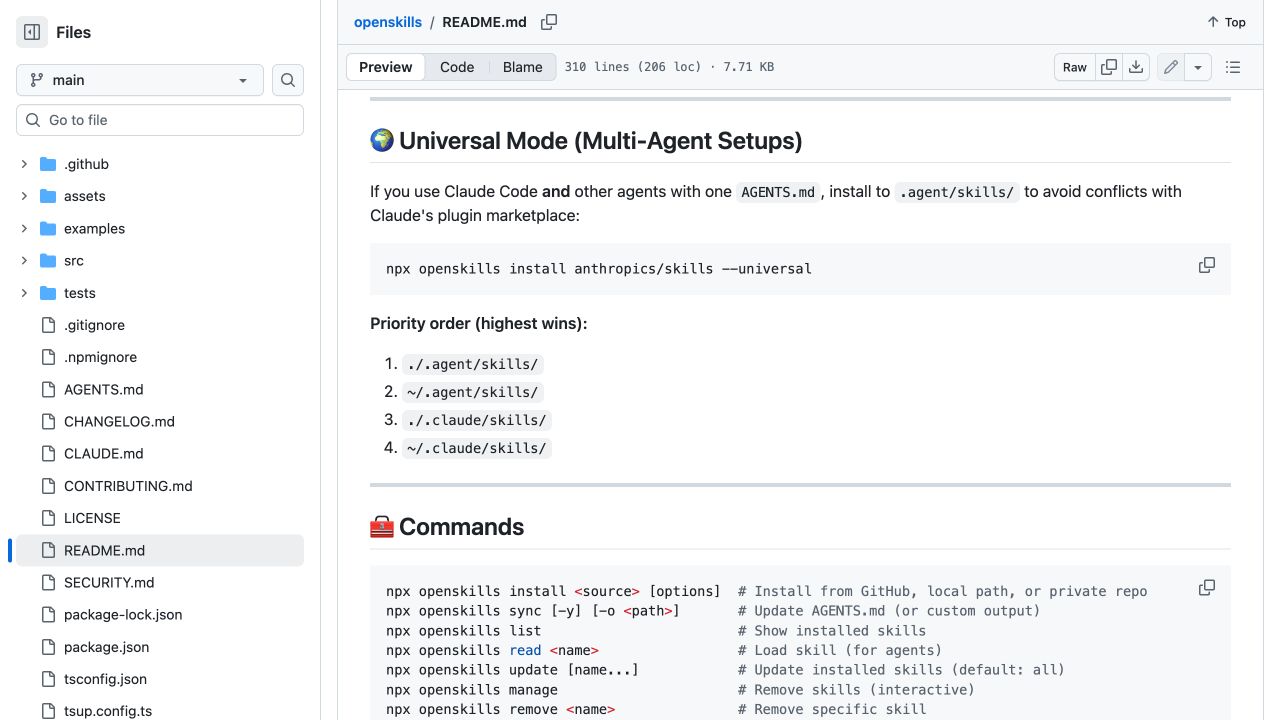Focus the Go to file input
Screen dimensions: 1280x720
[x=160, y=120]
